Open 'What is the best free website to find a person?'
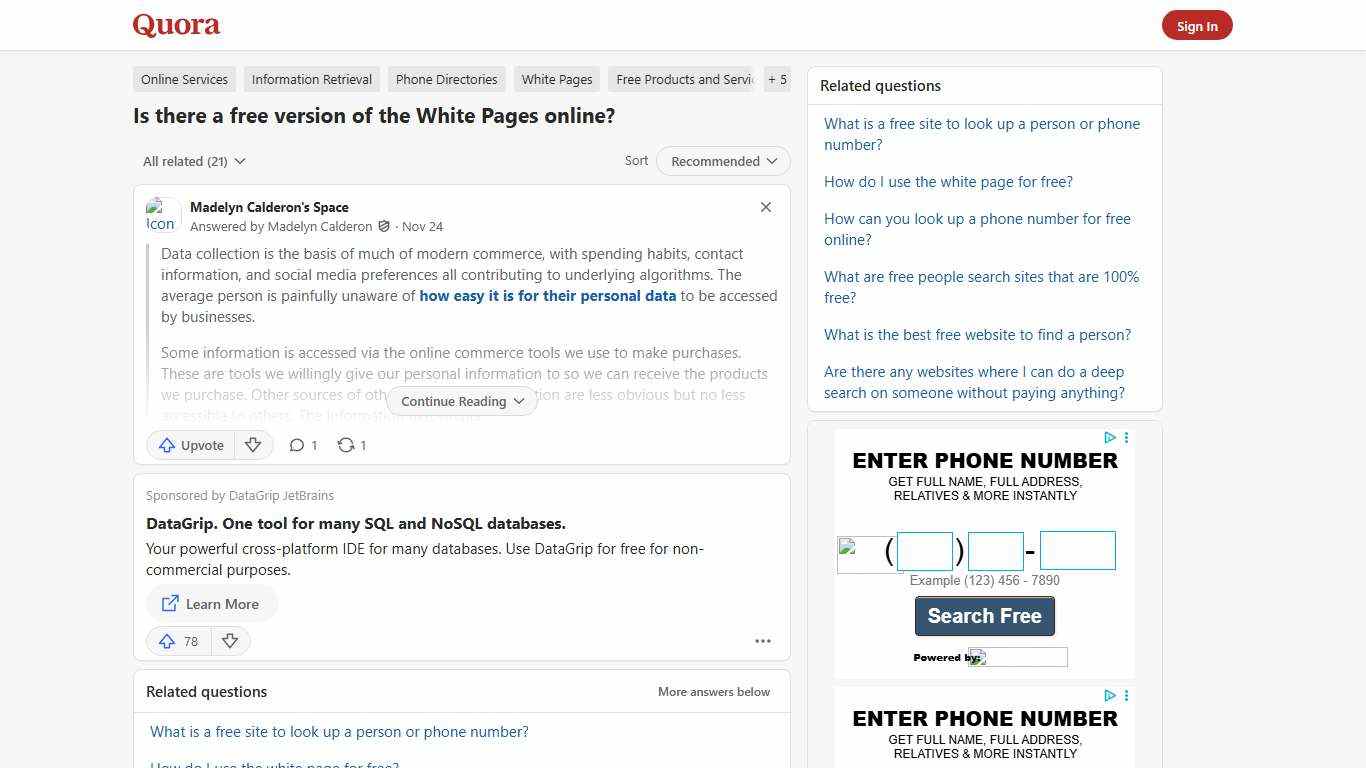The height and width of the screenshot is (768, 1366). (977, 334)
